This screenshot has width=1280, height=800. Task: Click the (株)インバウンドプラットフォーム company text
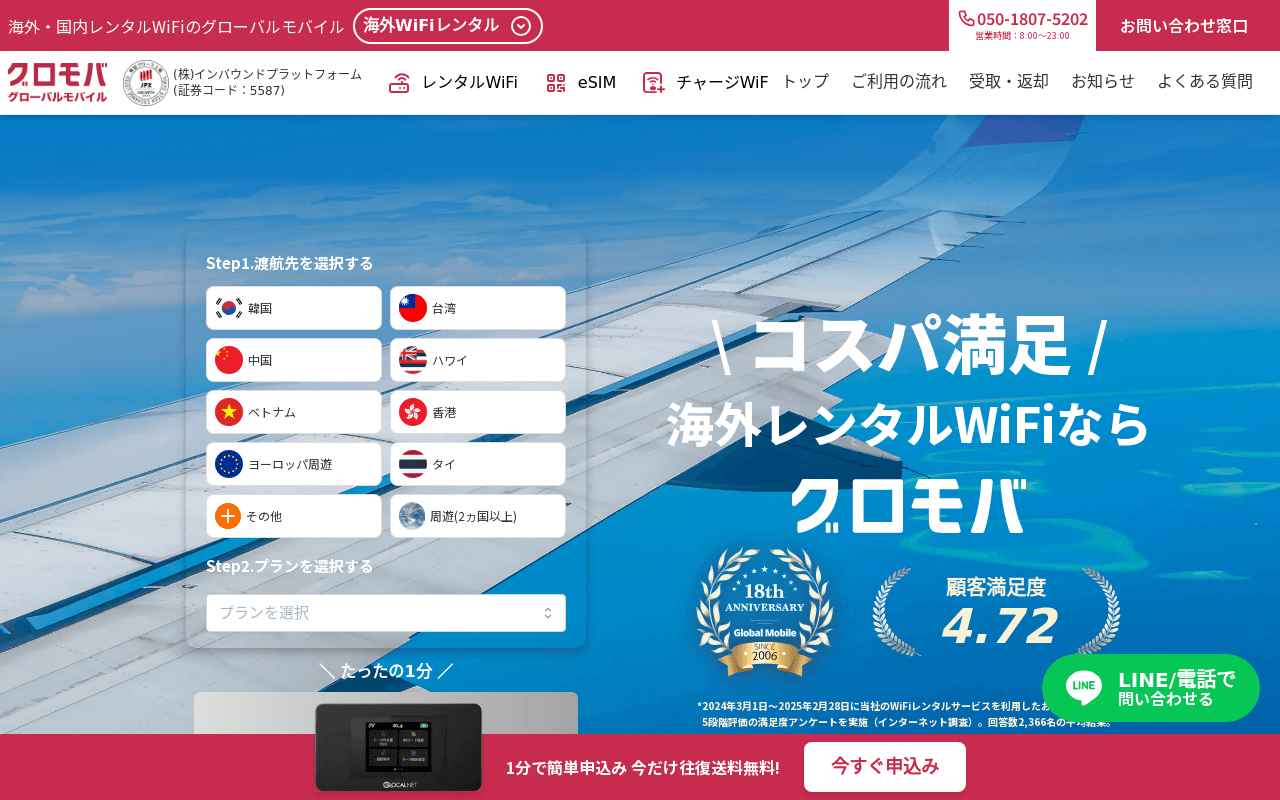[x=267, y=82]
